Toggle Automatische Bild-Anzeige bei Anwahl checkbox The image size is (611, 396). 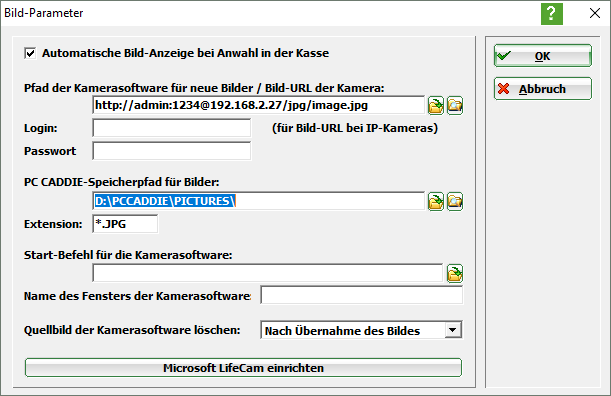(30, 53)
